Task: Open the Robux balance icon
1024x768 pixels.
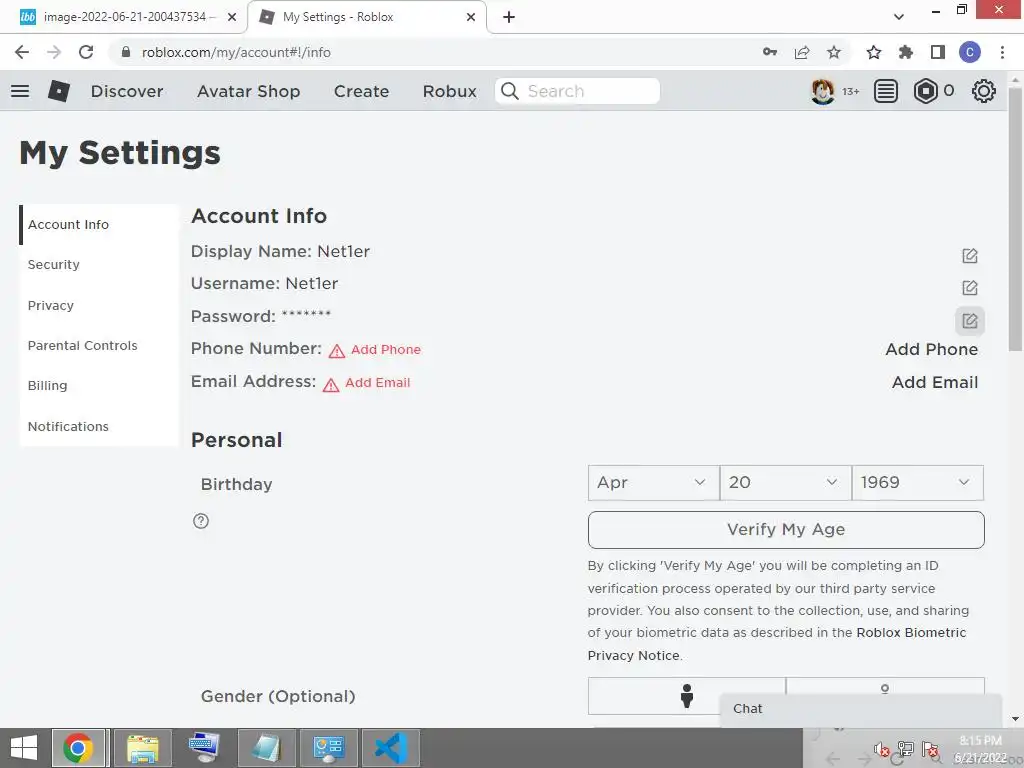Action: click(925, 91)
